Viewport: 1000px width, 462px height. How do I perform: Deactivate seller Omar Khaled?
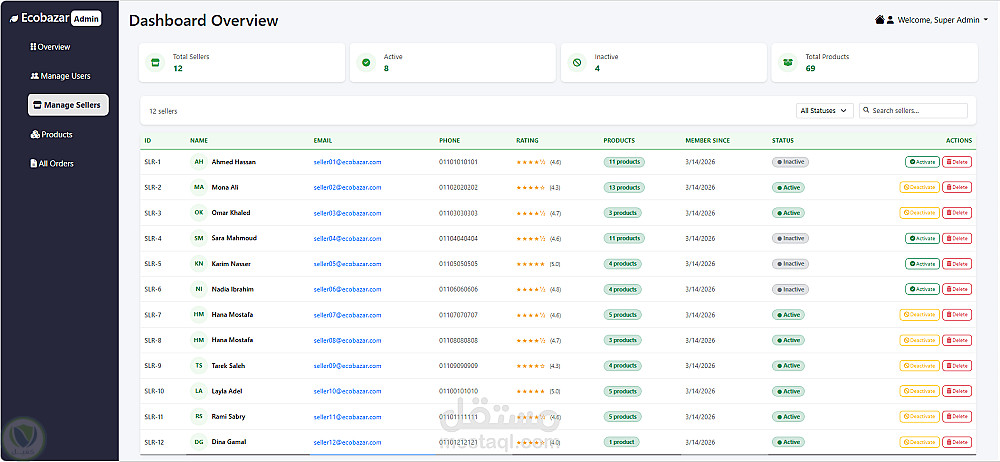(919, 213)
